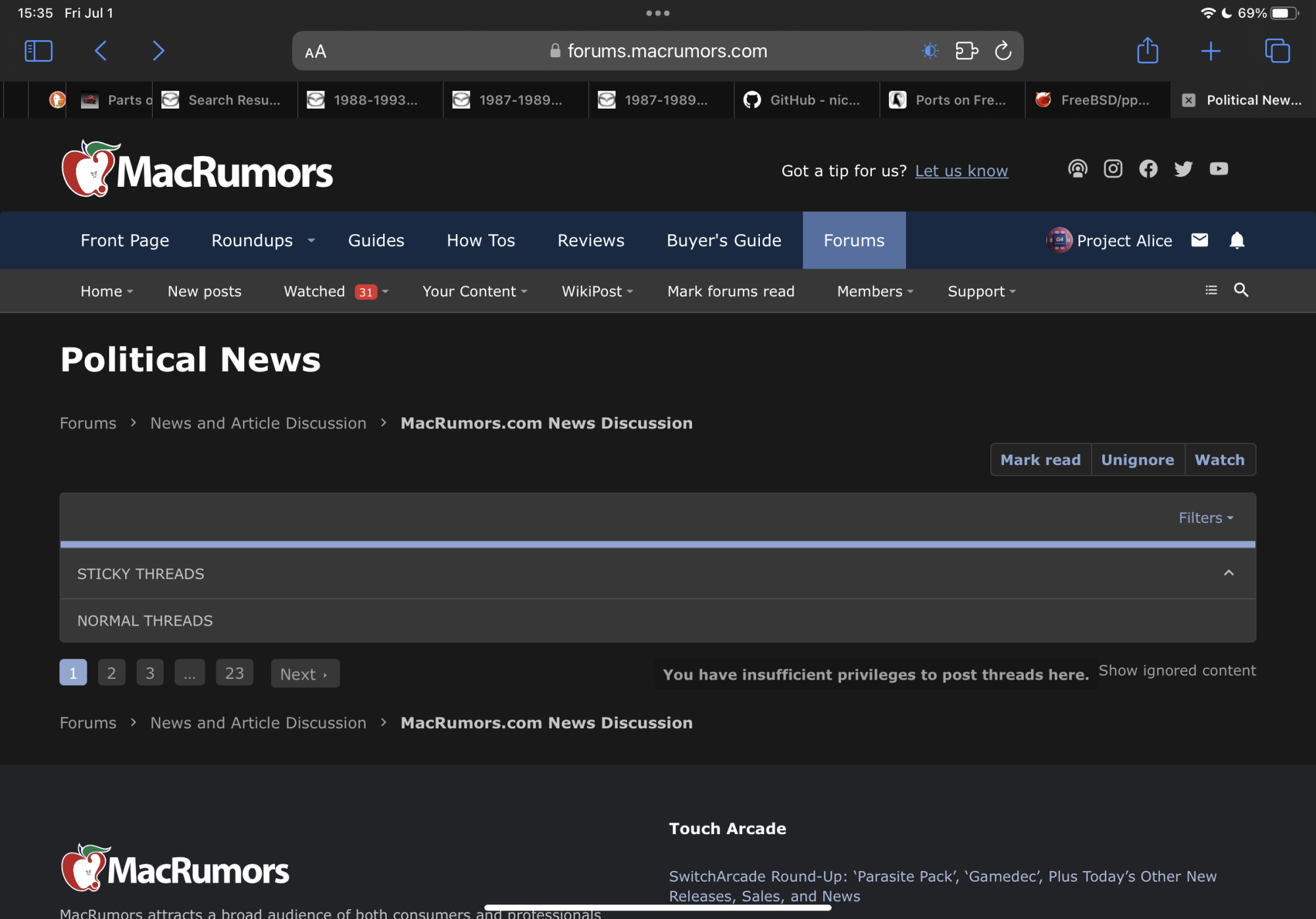
Task: Open the forum list menu icon
Action: 1211,290
